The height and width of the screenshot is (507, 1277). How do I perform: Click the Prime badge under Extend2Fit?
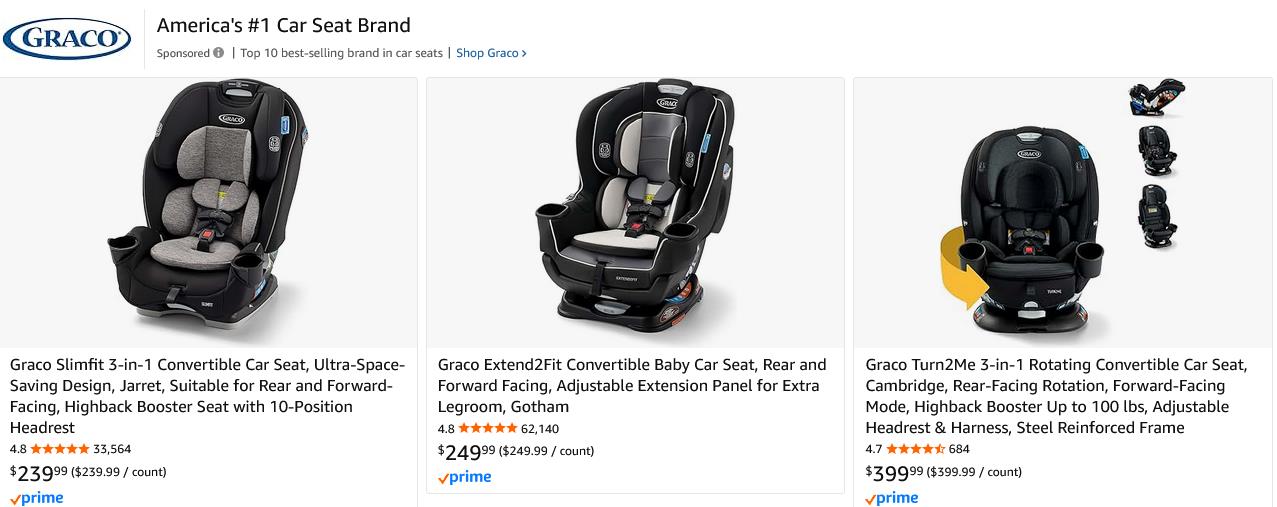465,477
